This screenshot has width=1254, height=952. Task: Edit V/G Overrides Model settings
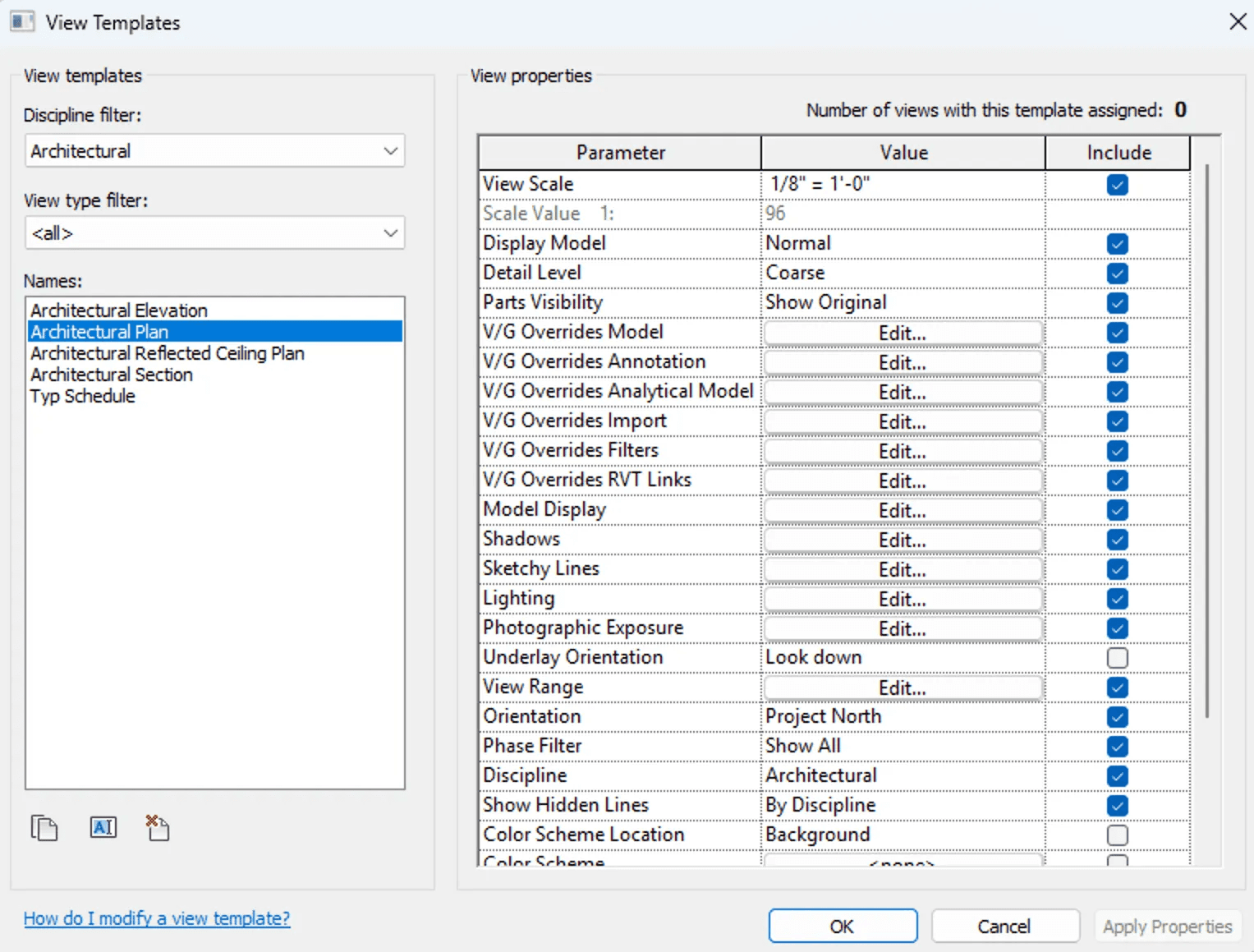click(901, 333)
